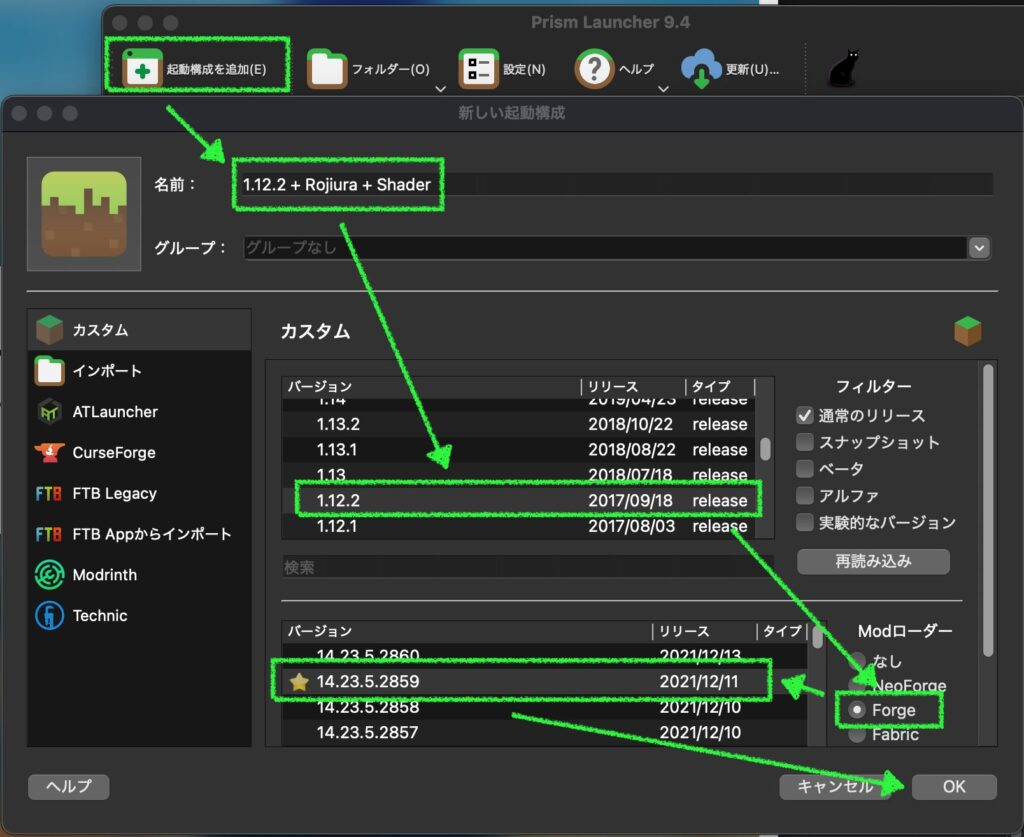
Task: Expand the ヘルプ toolbar dropdown chevron
Action: (x=664, y=89)
